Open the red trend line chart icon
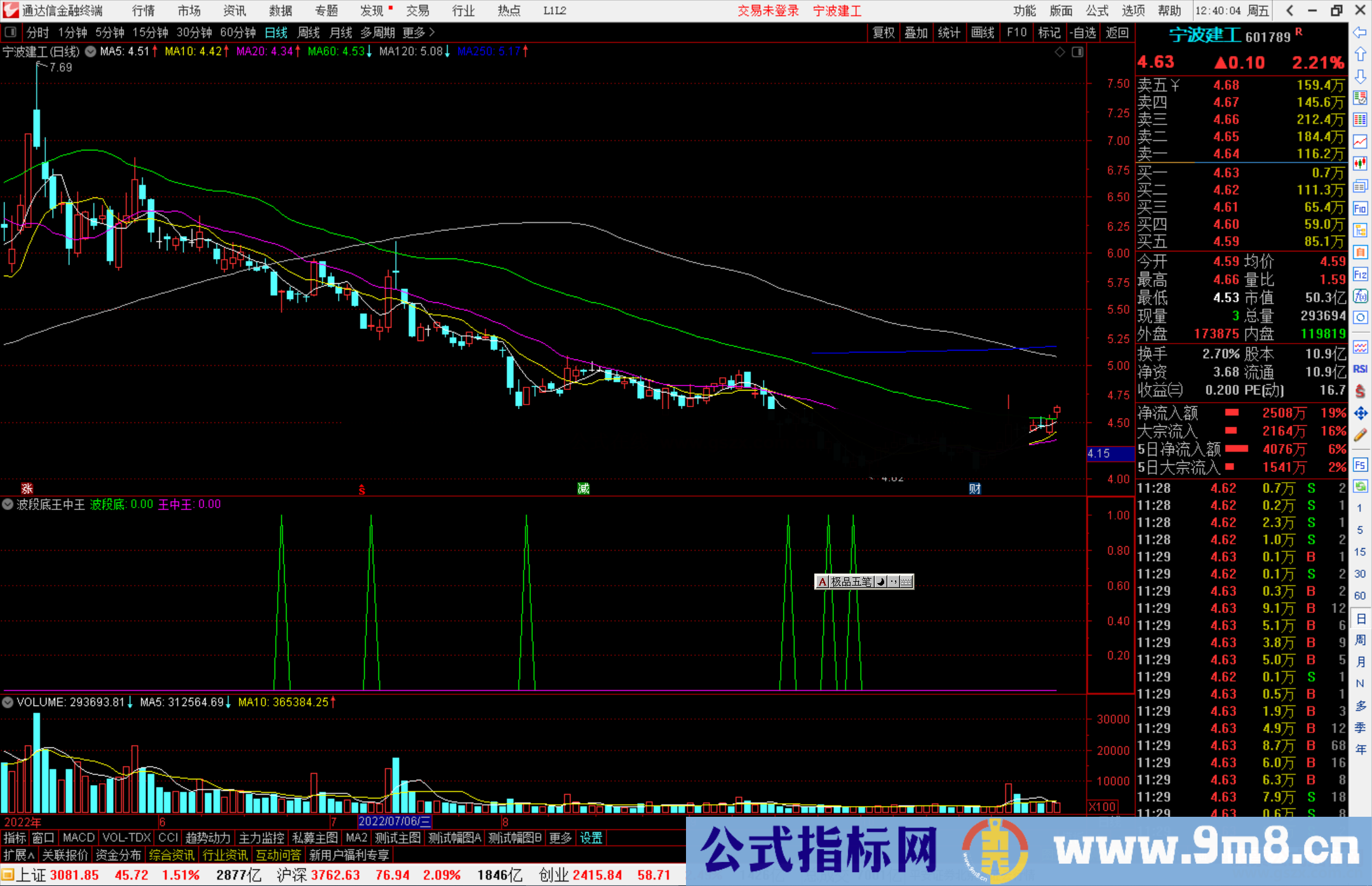This screenshot has height=886, width=1372. [x=1360, y=142]
